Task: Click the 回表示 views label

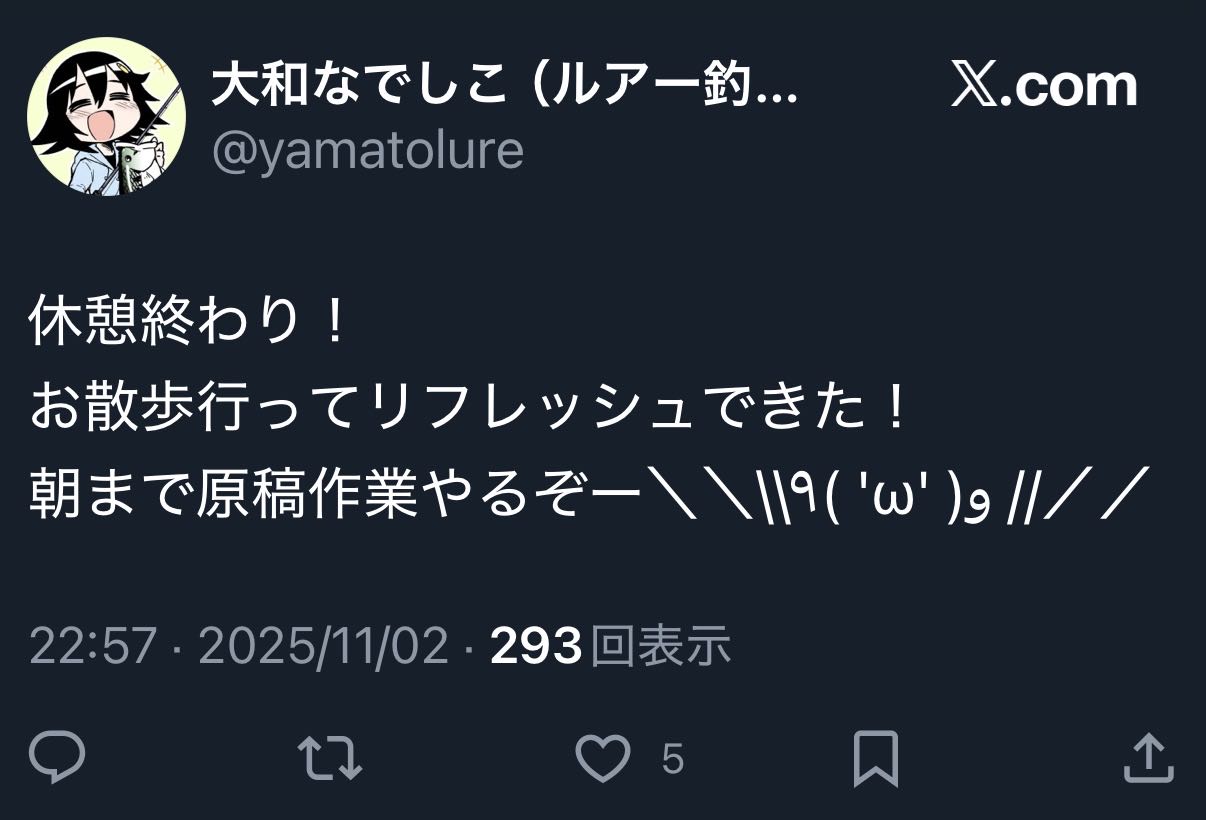Action: (661, 646)
